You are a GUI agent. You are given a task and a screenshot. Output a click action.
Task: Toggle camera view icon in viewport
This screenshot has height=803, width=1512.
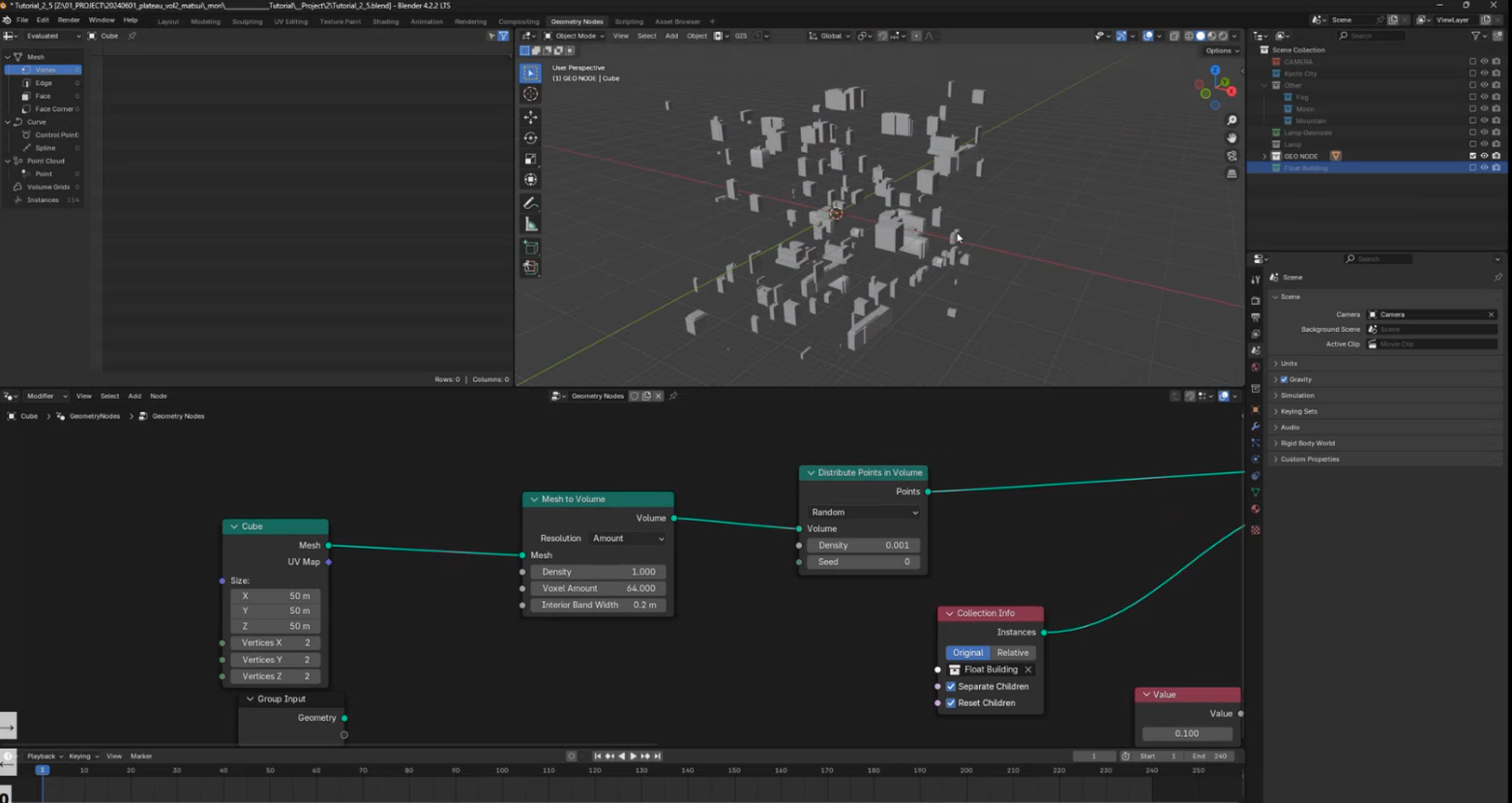[1231, 156]
